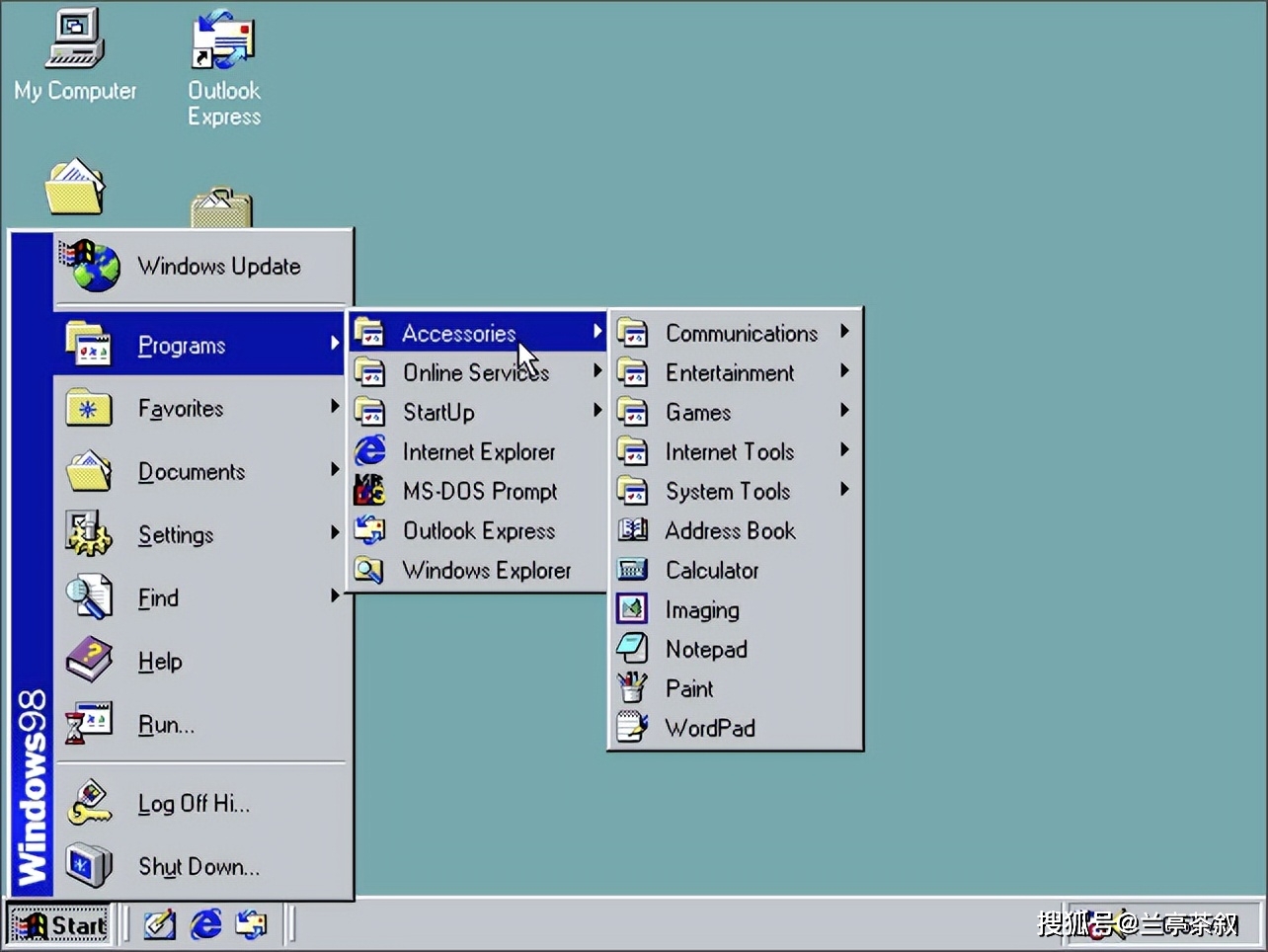Click the Windows Explorer menu icon
The image size is (1268, 952).
pos(370,570)
